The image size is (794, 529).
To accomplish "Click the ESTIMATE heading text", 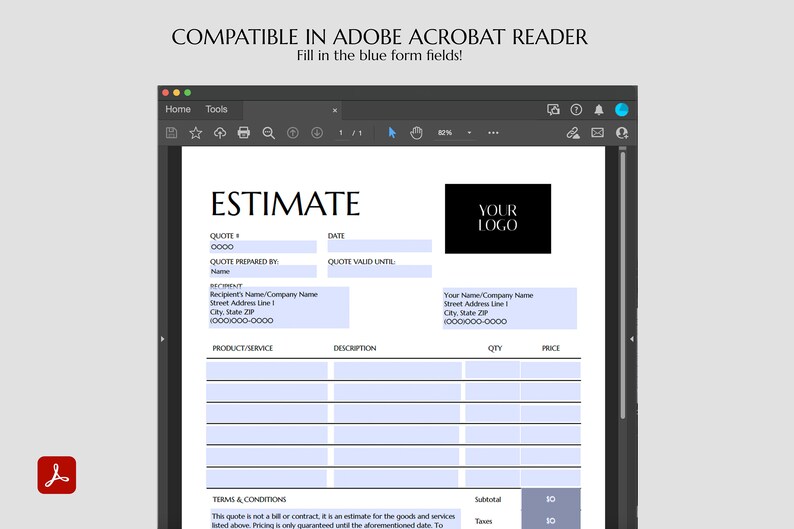I will tap(285, 204).
